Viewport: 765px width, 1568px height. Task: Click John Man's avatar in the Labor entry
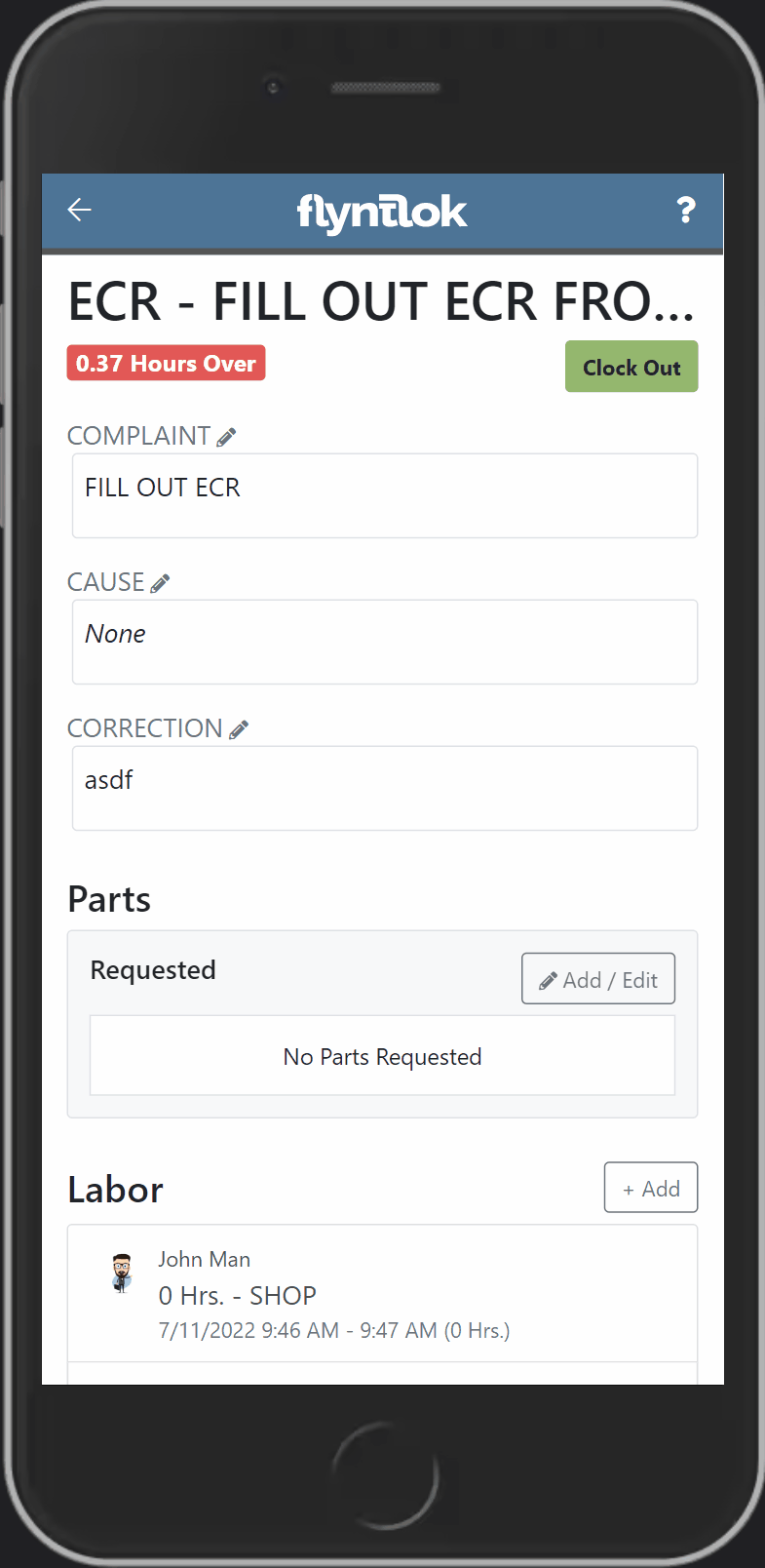point(121,1274)
